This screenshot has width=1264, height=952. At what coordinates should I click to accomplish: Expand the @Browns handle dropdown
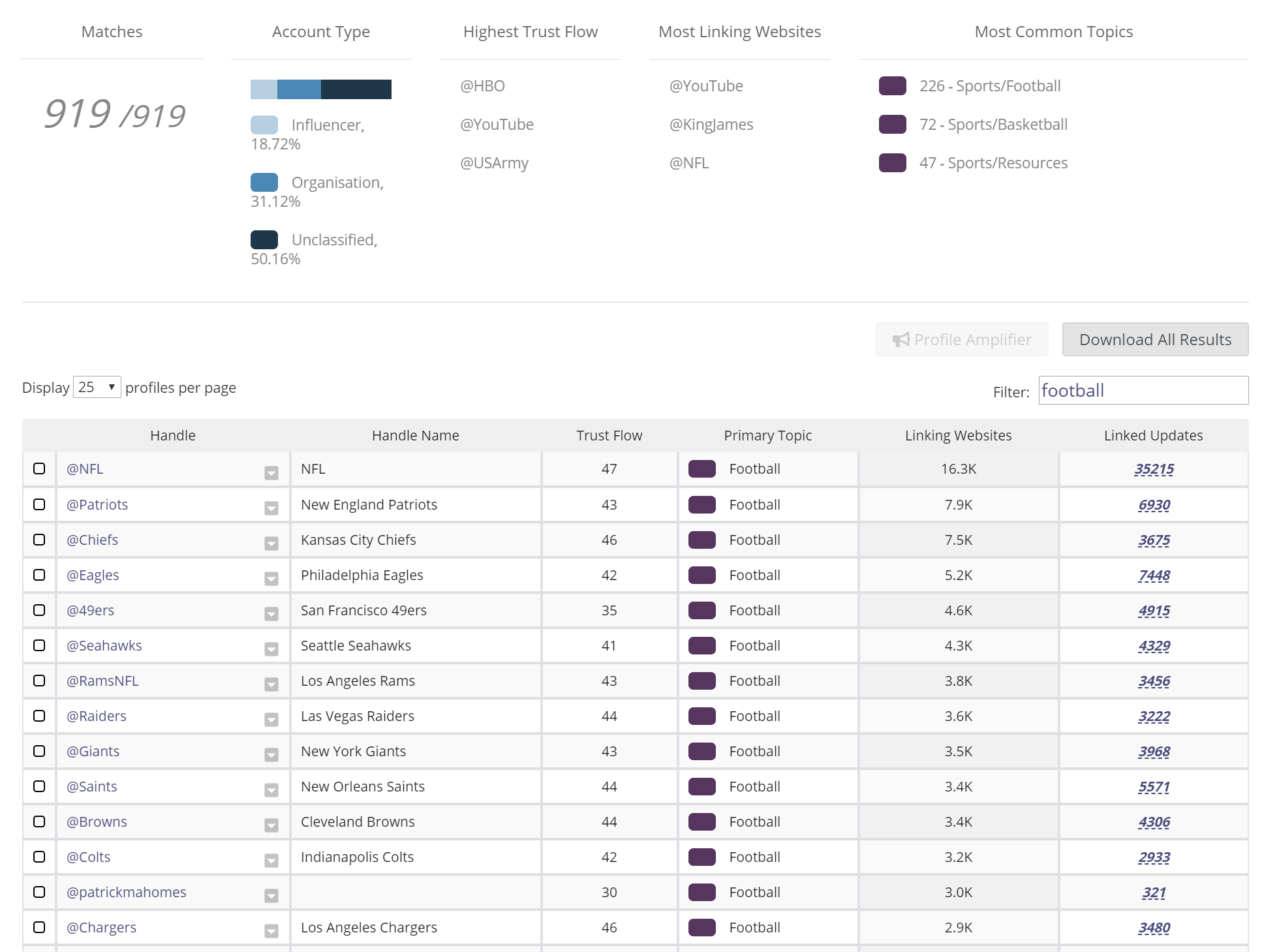click(x=271, y=825)
